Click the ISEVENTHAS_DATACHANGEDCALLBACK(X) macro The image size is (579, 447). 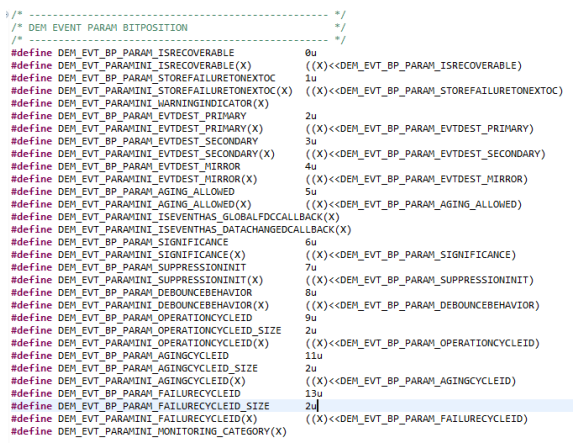(x=204, y=230)
